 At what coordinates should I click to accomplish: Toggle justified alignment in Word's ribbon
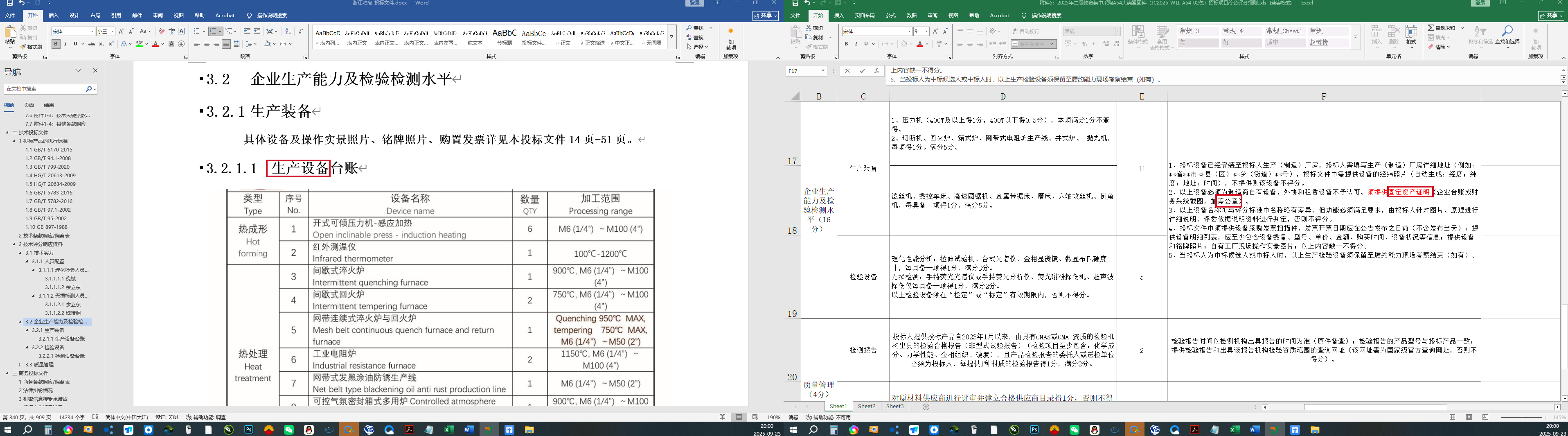[226, 44]
